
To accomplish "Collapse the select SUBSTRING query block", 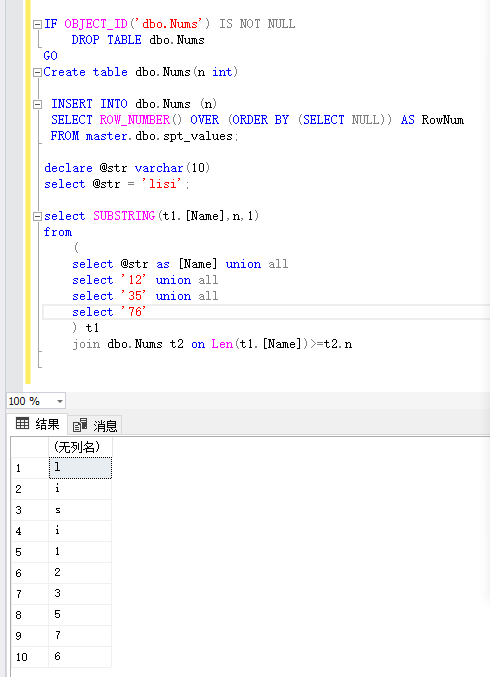I will pyautogui.click(x=38, y=216).
